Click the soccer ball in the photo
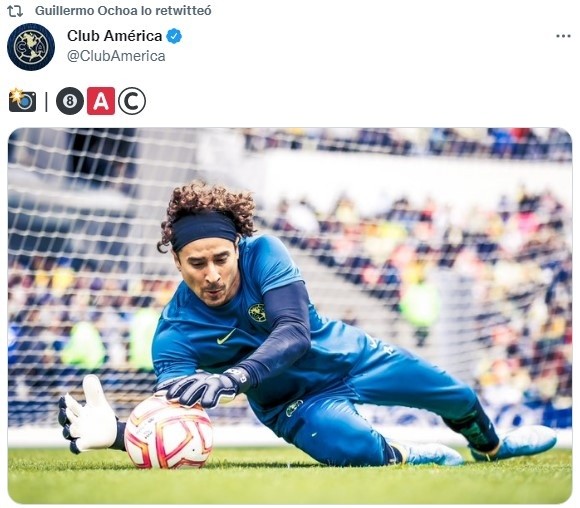580x508 pixels. tap(169, 432)
